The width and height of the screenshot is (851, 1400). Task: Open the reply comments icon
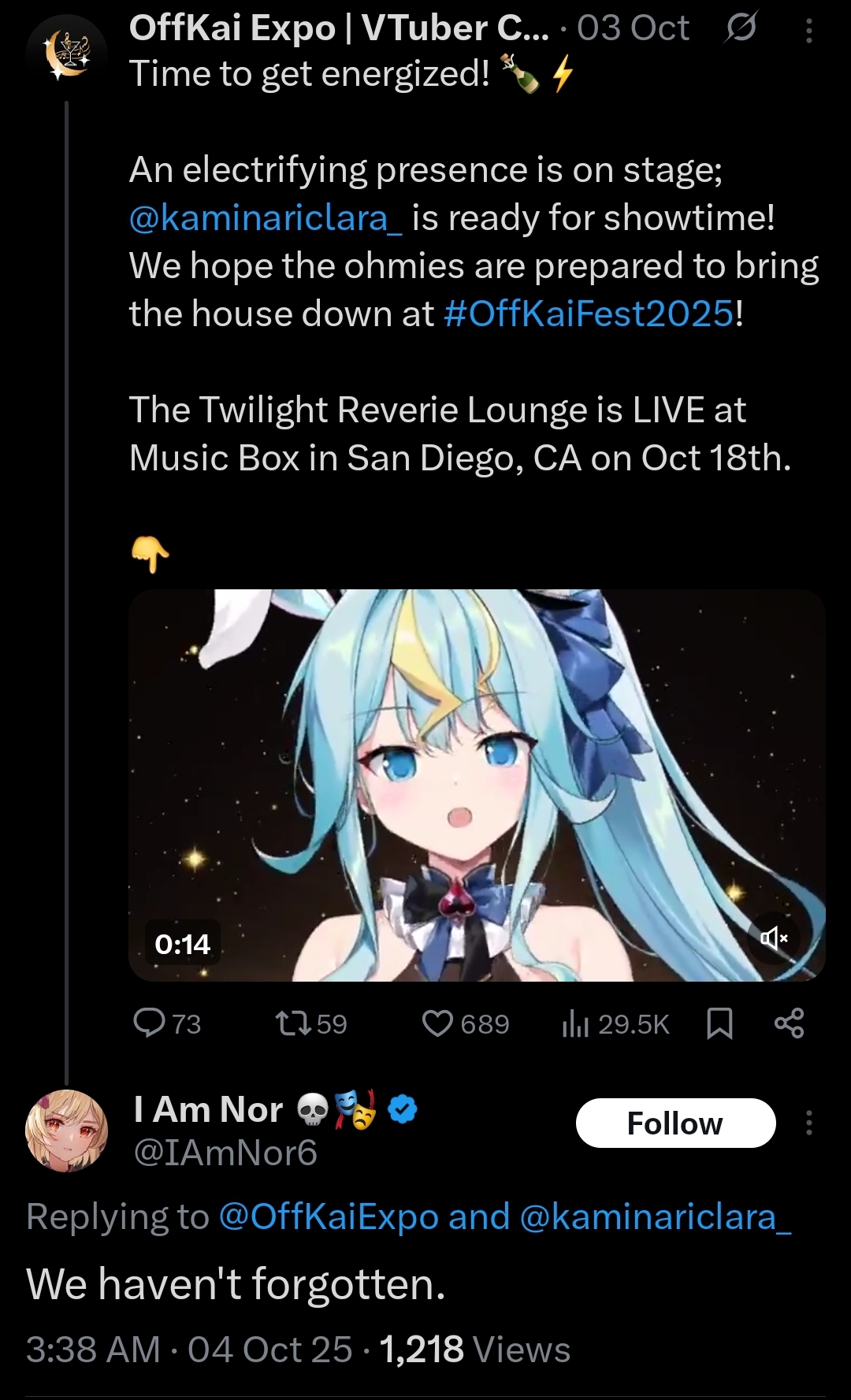coord(149,1023)
